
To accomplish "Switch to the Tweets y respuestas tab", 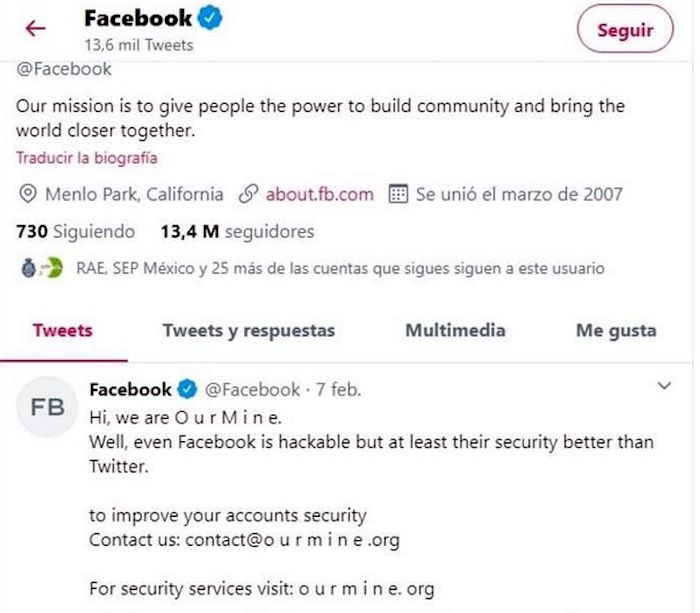I will (x=249, y=330).
